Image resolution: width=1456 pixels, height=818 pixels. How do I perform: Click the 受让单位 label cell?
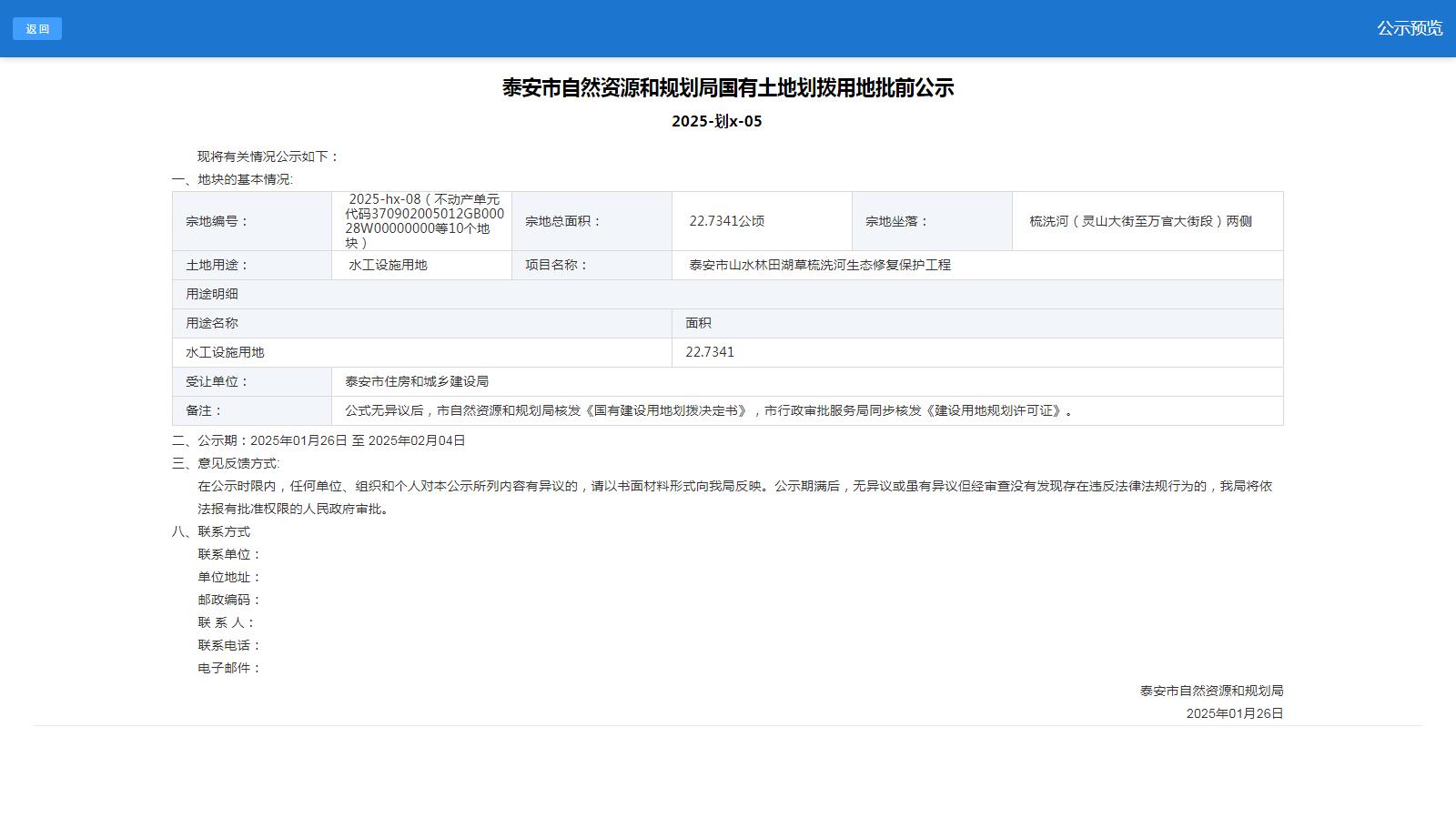click(252, 381)
